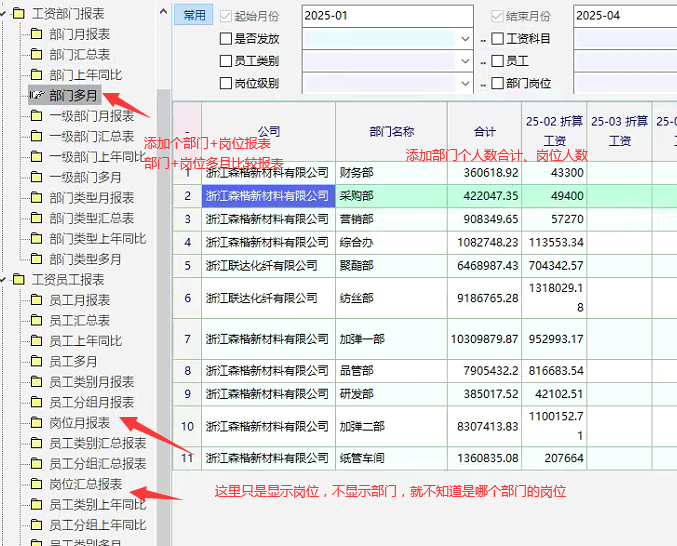Open the 员工分组月报表 report item

tap(91, 402)
